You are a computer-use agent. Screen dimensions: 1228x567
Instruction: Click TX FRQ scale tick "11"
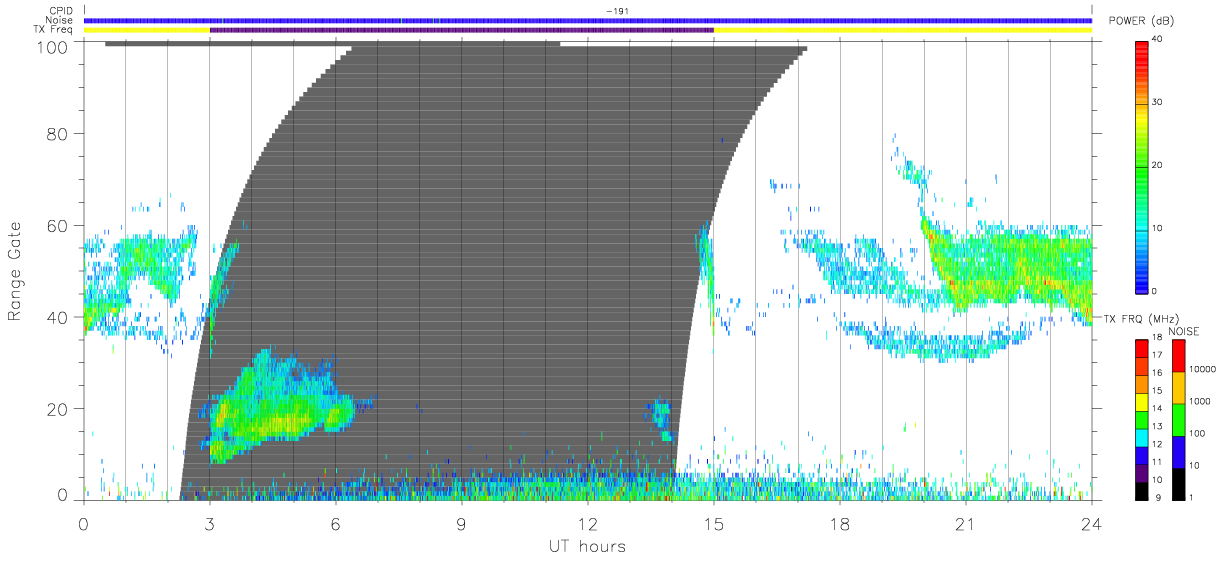1157,462
